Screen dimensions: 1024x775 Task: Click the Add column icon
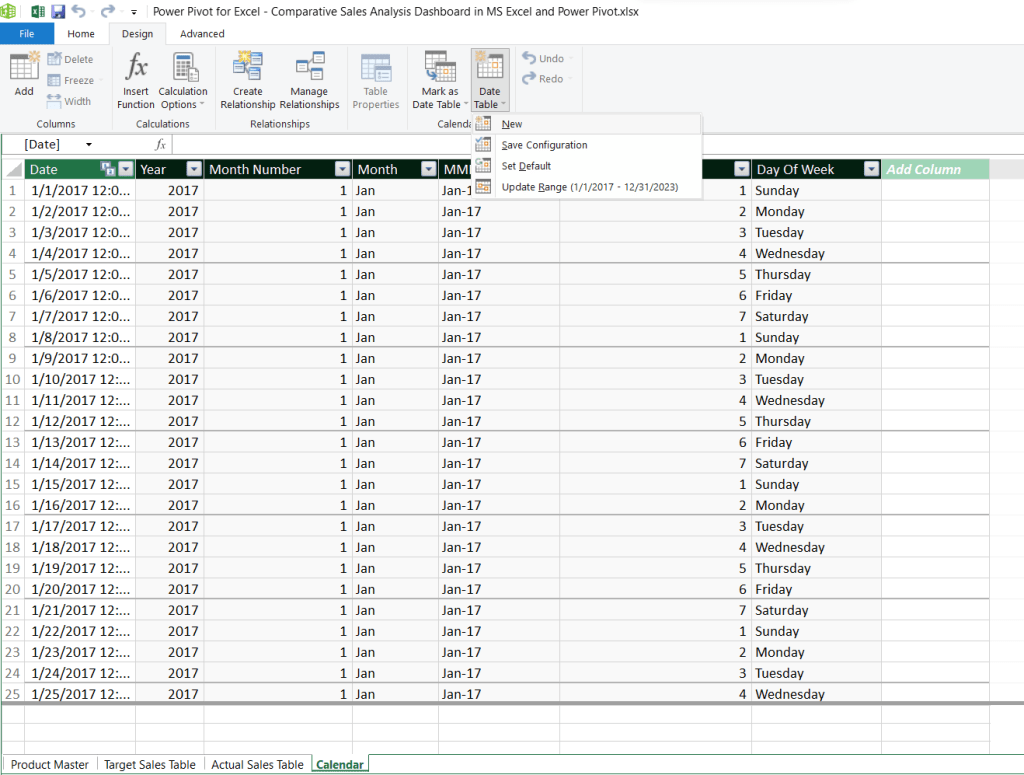[x=24, y=67]
